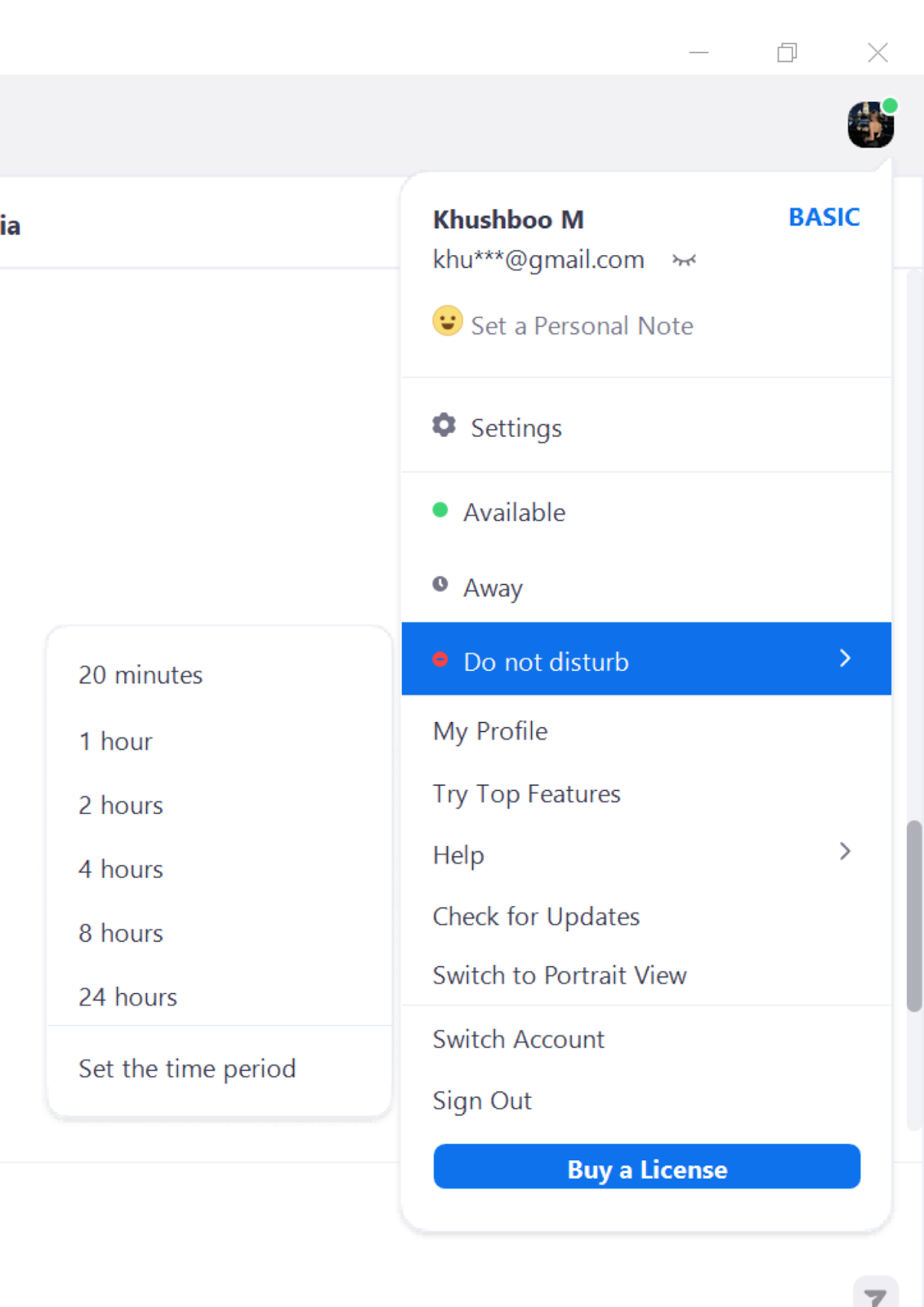924x1307 pixels.
Task: Toggle email visibility eye icon
Action: tap(684, 261)
